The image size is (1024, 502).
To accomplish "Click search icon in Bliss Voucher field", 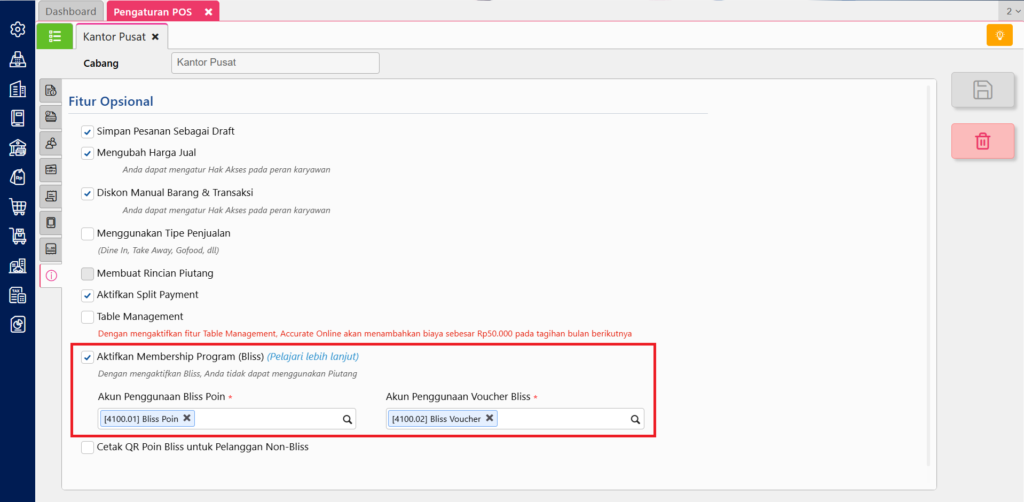I will tap(635, 420).
